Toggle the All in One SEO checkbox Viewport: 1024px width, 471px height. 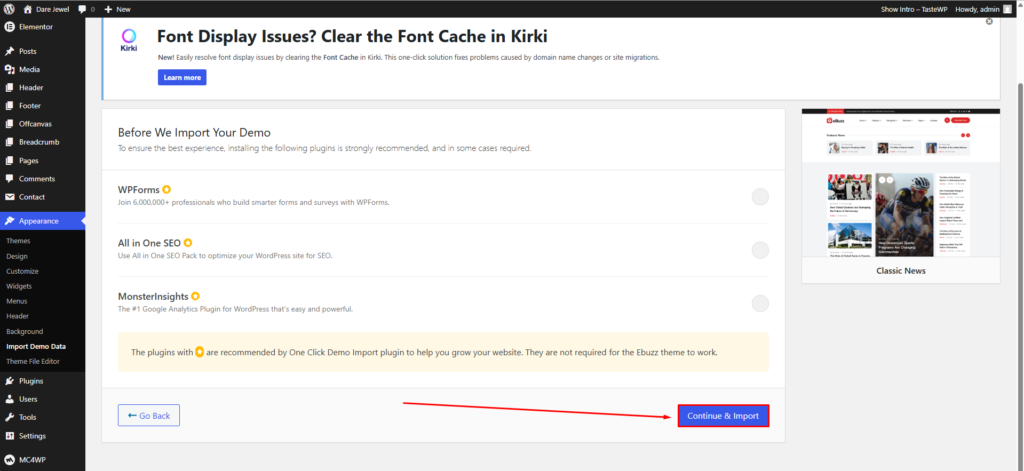760,250
